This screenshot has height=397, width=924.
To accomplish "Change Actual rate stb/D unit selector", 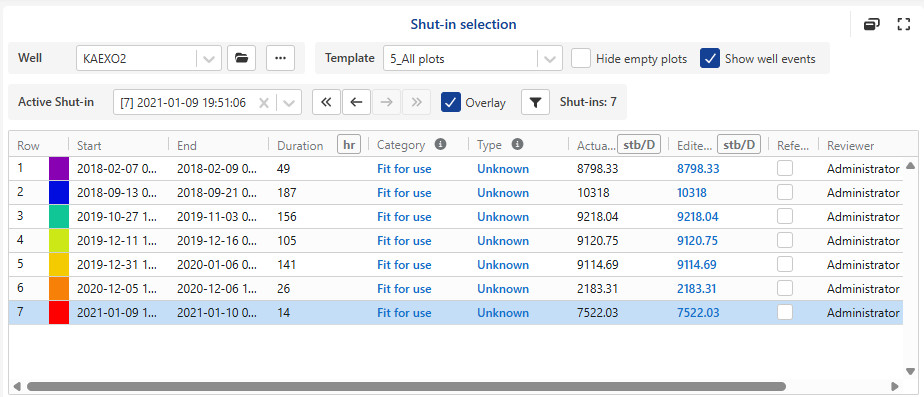I will 639,144.
